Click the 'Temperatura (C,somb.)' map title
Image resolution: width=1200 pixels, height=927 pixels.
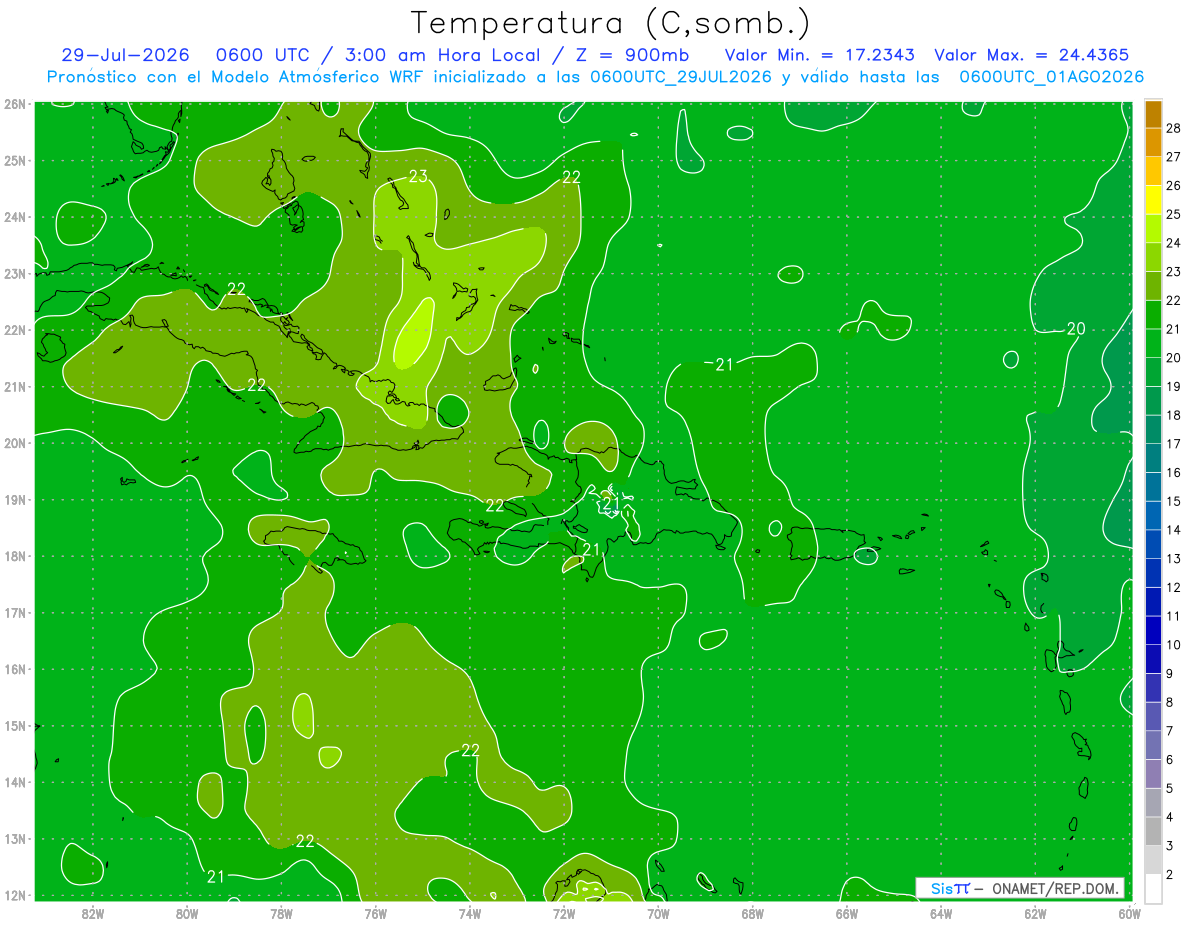[610, 23]
